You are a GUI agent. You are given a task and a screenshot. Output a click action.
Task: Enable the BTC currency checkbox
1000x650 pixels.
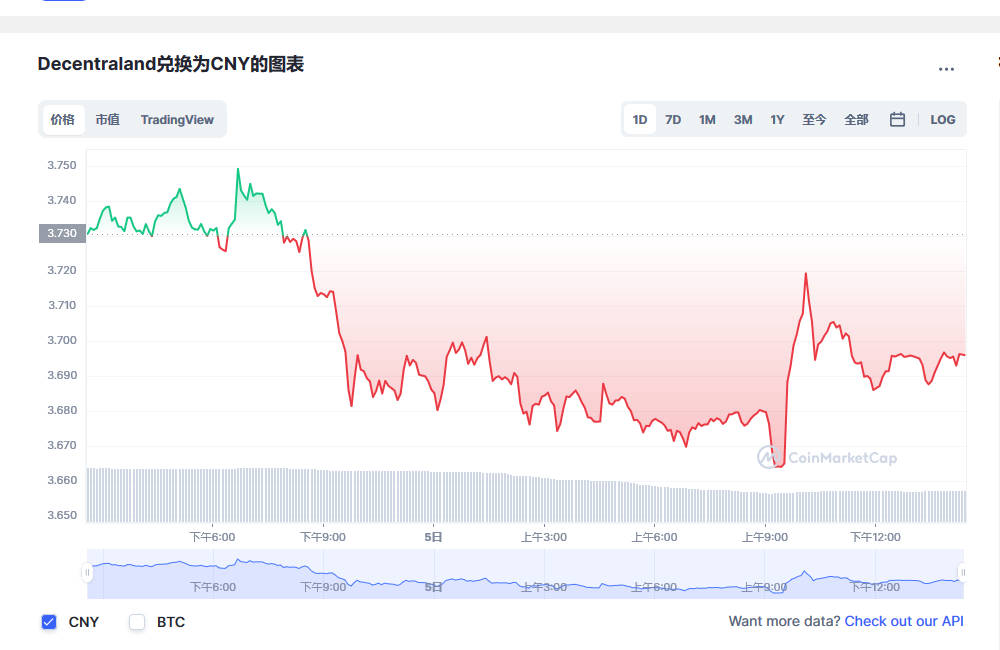(x=137, y=622)
